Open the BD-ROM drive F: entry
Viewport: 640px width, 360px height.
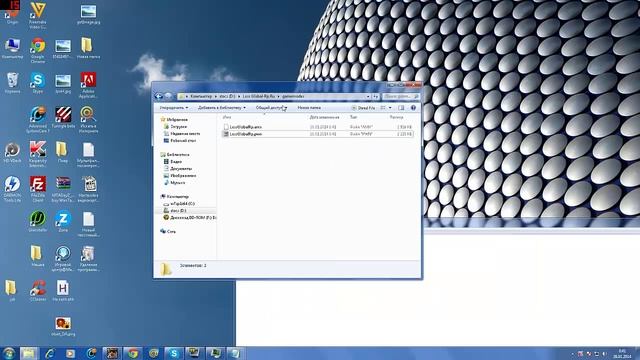tap(190, 218)
